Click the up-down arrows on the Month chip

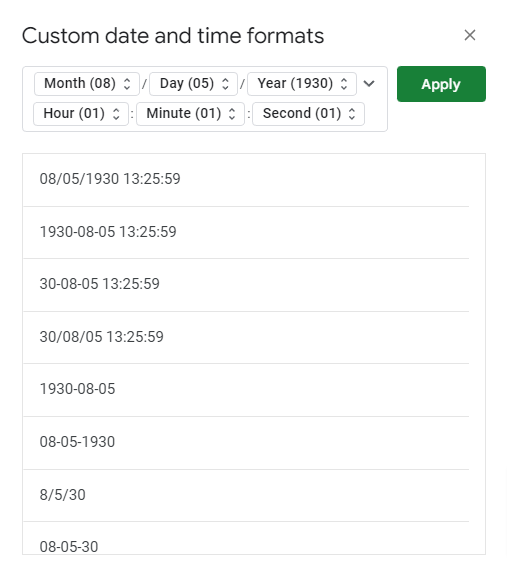(x=127, y=84)
